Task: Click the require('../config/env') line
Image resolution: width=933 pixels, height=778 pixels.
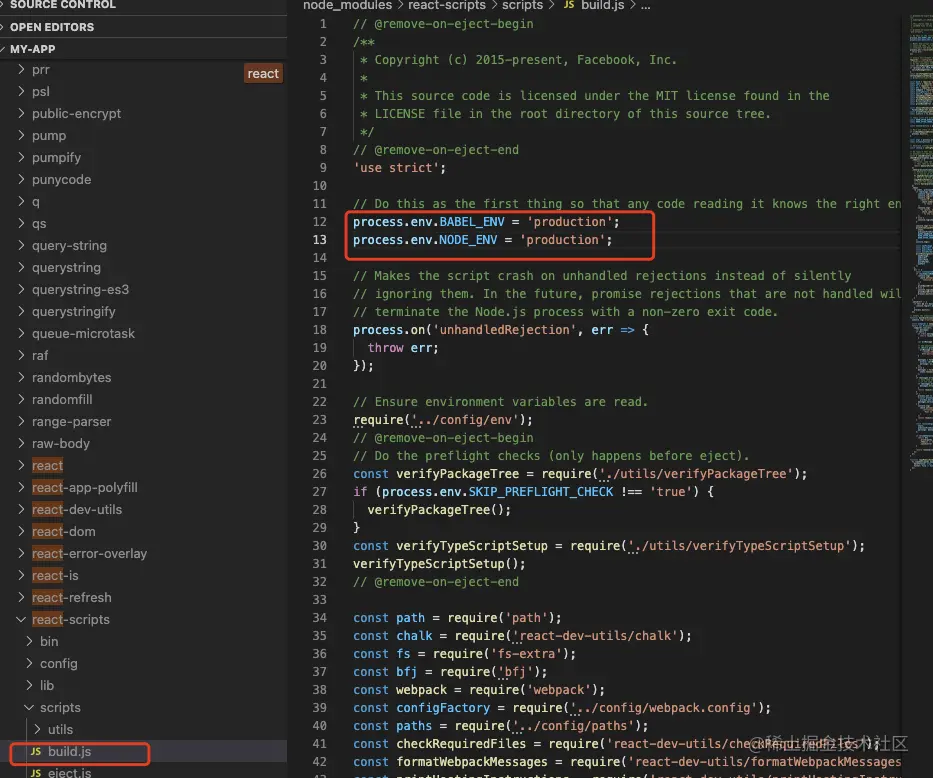Action: pos(443,419)
